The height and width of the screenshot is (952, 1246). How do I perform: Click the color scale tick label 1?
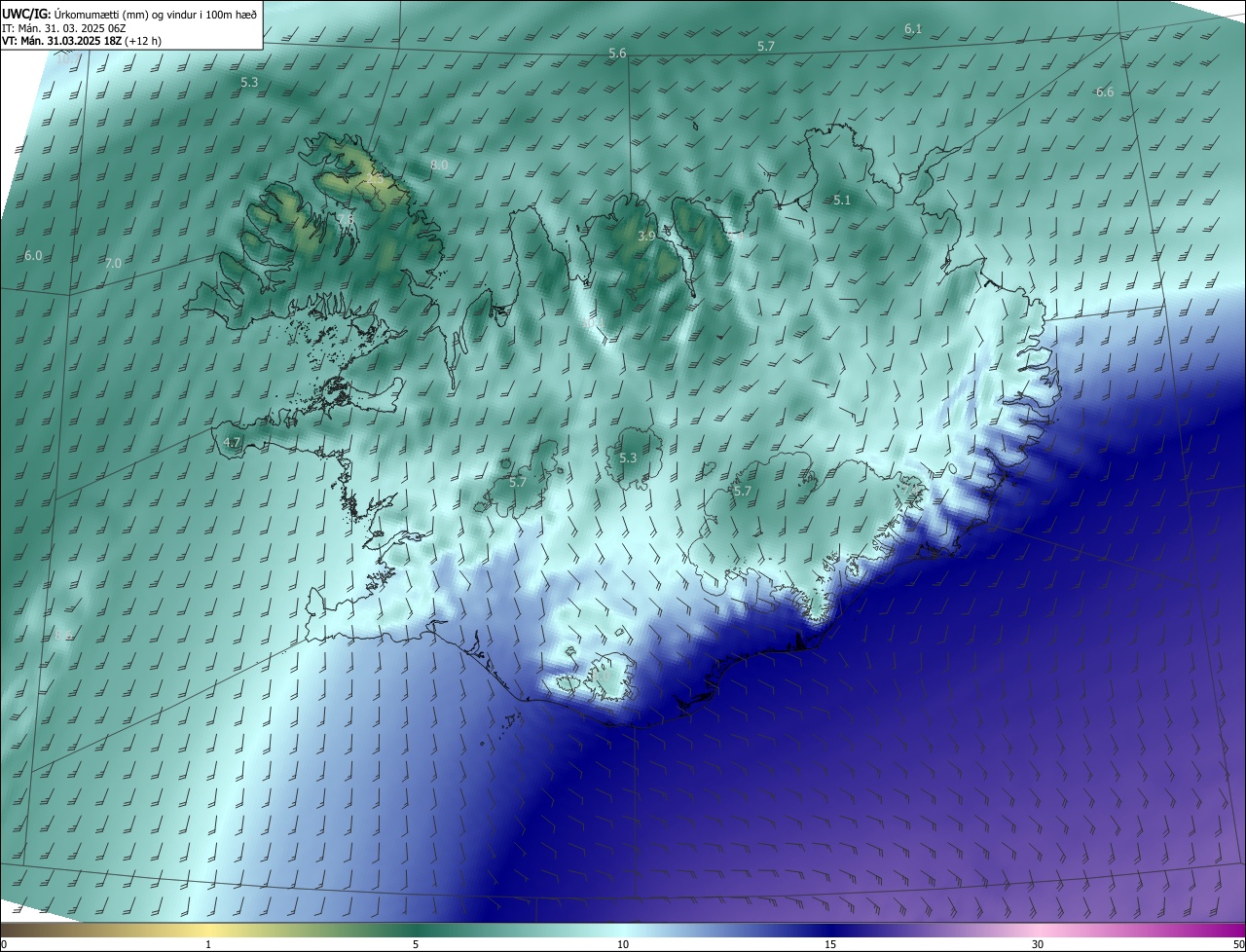pyautogui.click(x=208, y=944)
